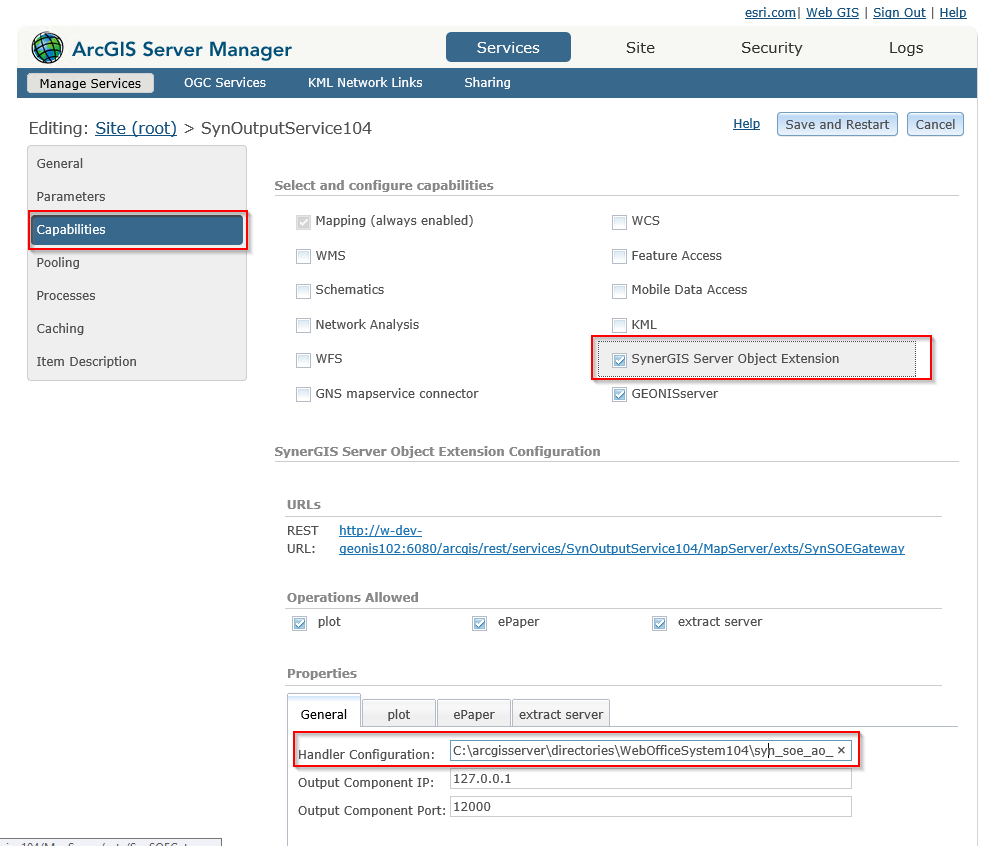Click the ArcGIS Server Manager globe logo
The height and width of the screenshot is (846, 998).
coord(46,48)
